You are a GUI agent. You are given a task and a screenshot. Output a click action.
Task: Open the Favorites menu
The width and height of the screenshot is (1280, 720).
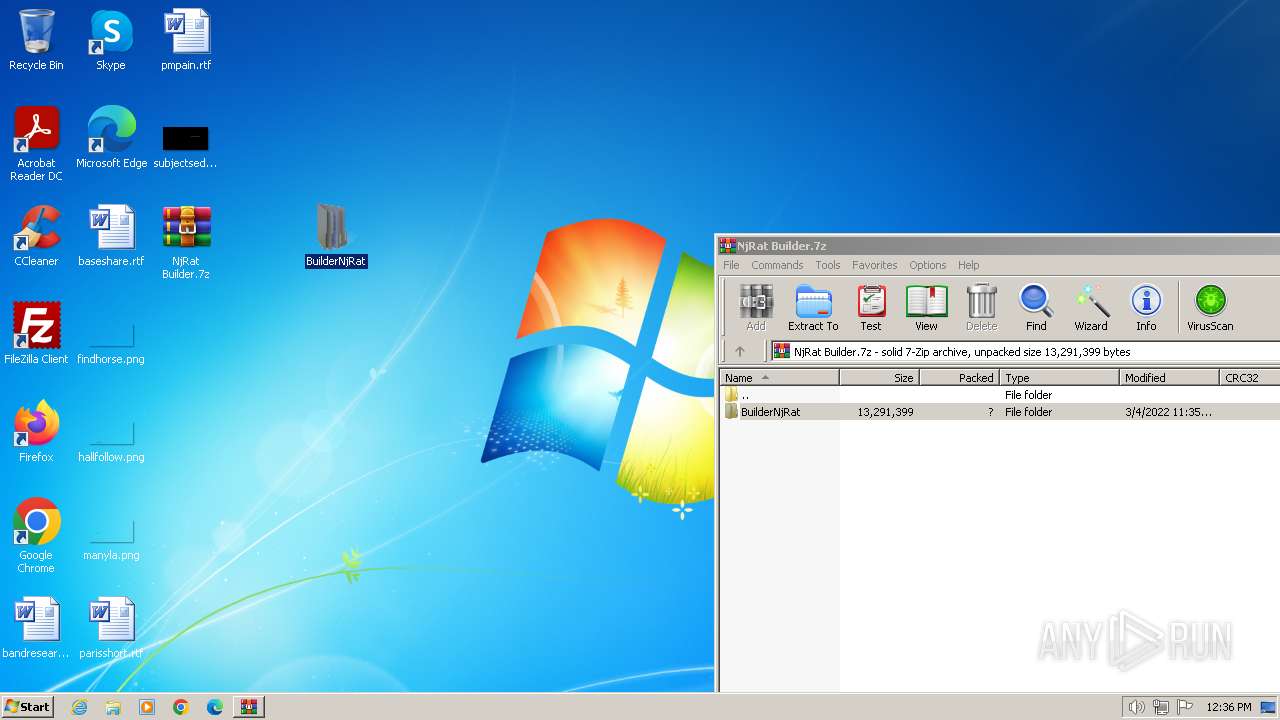tap(874, 265)
